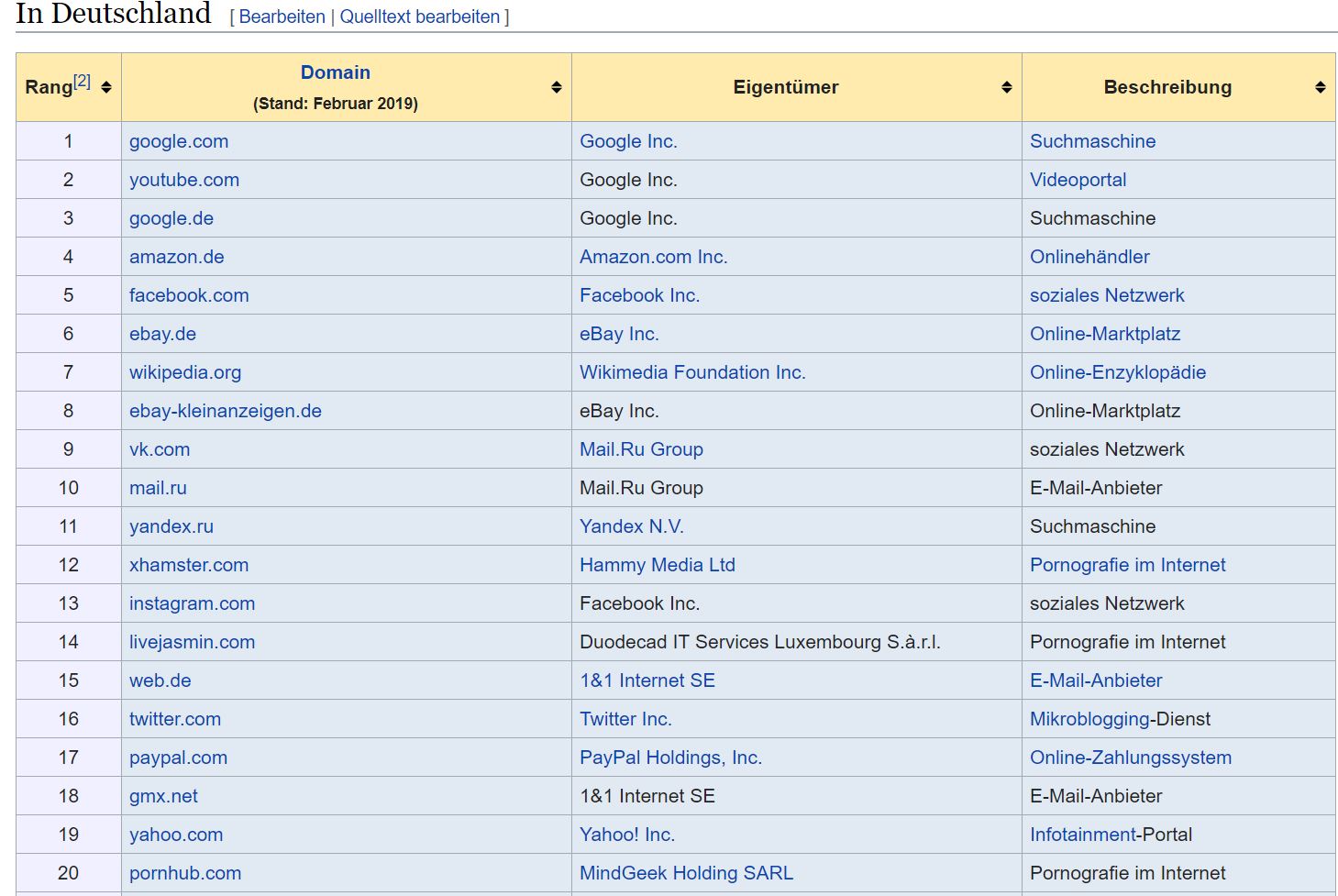Open the linked Facebook Inc. owner article

[x=639, y=295]
